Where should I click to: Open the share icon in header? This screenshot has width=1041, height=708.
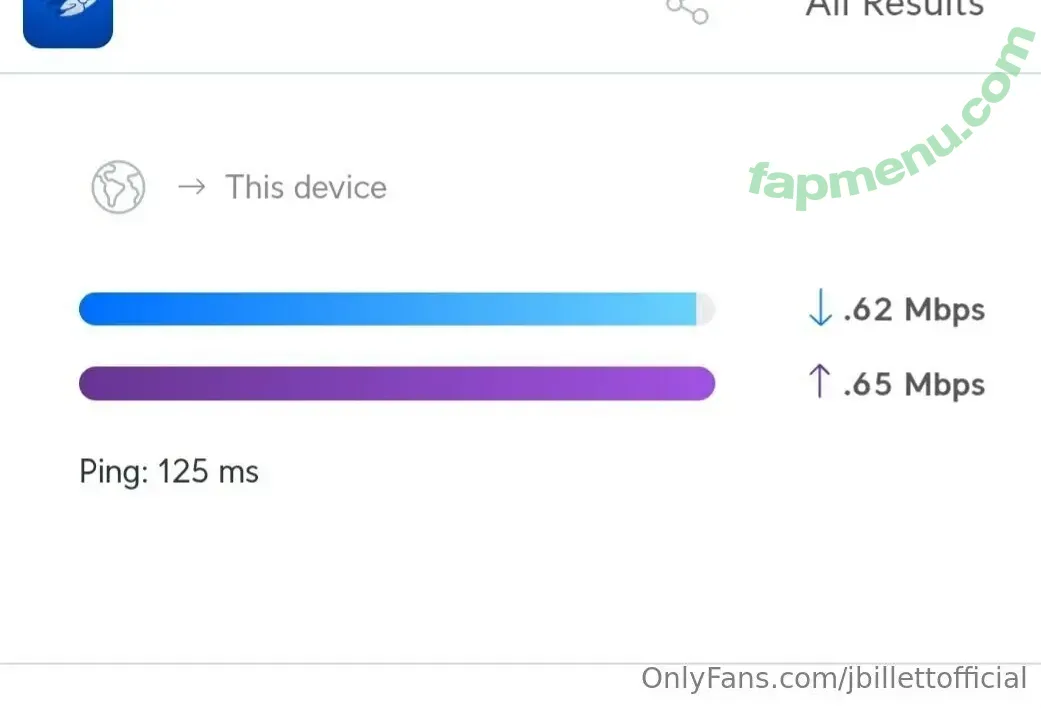(688, 11)
